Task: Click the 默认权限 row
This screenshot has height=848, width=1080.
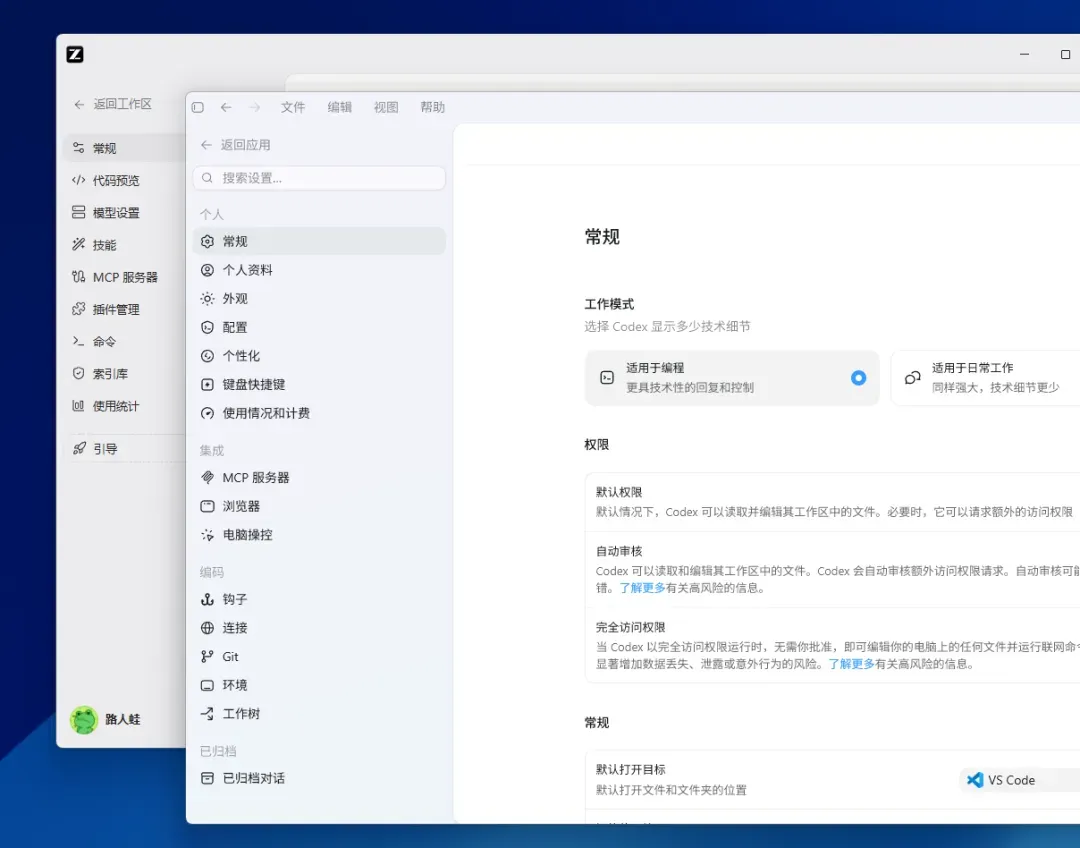Action: point(832,502)
